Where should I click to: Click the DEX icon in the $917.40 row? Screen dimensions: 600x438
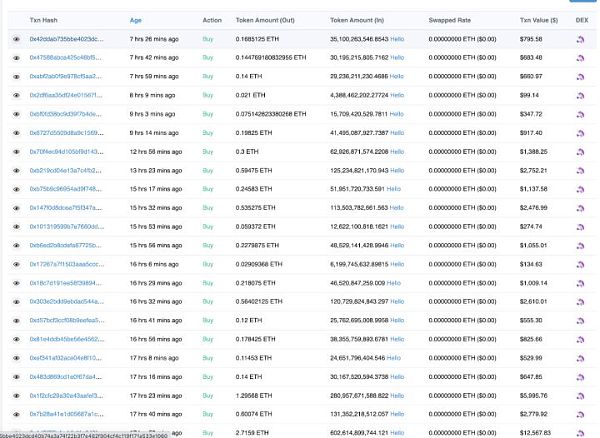(581, 132)
